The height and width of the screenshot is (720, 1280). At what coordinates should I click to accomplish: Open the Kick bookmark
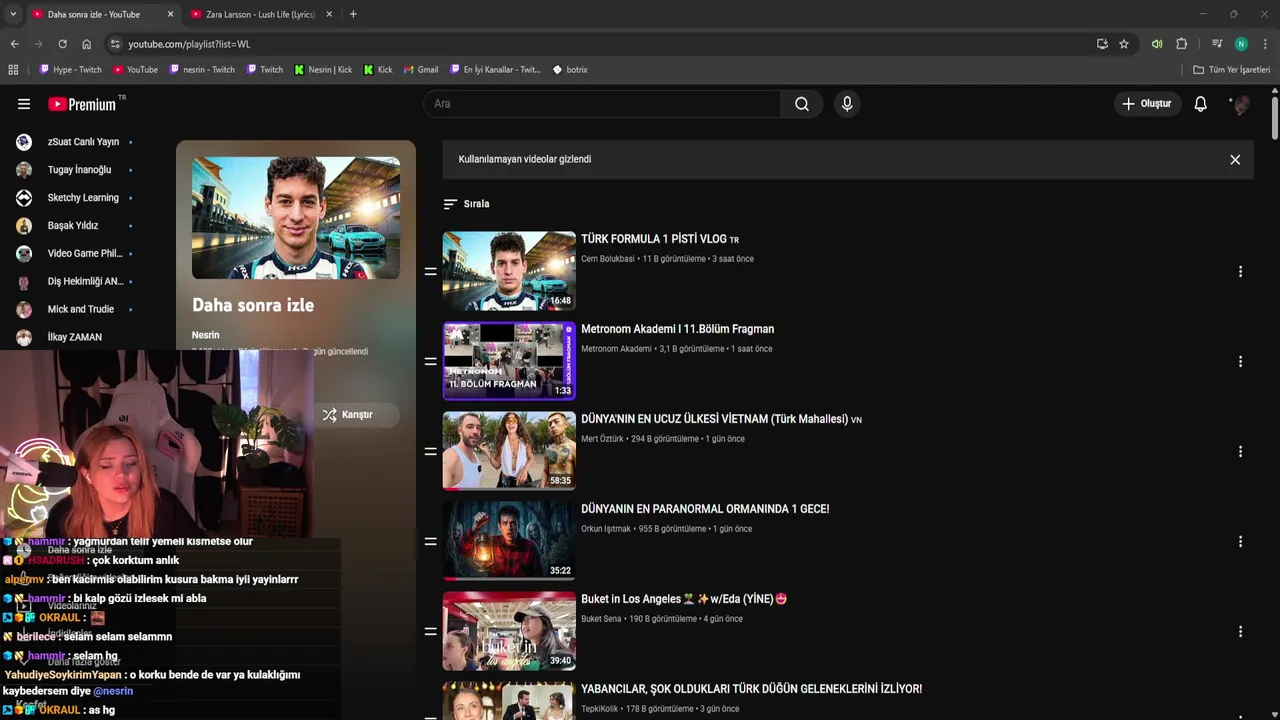coord(378,70)
